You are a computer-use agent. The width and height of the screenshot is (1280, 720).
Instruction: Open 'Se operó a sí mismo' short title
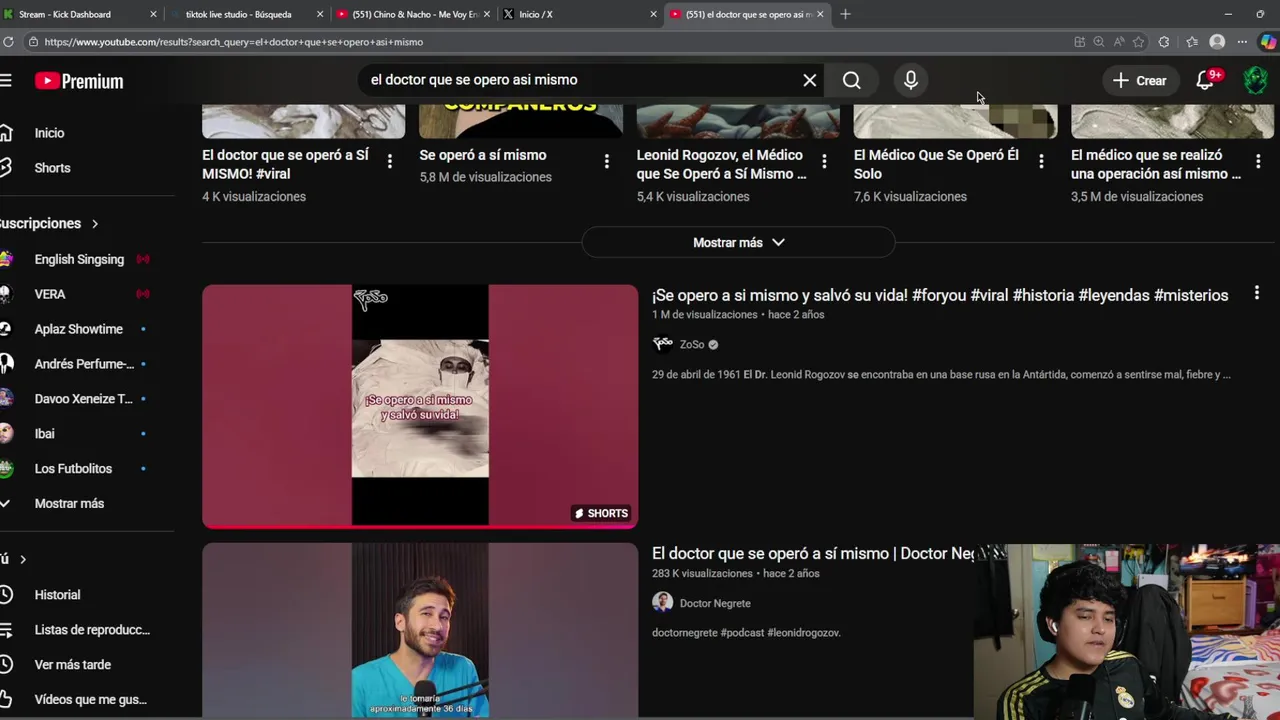click(x=483, y=155)
